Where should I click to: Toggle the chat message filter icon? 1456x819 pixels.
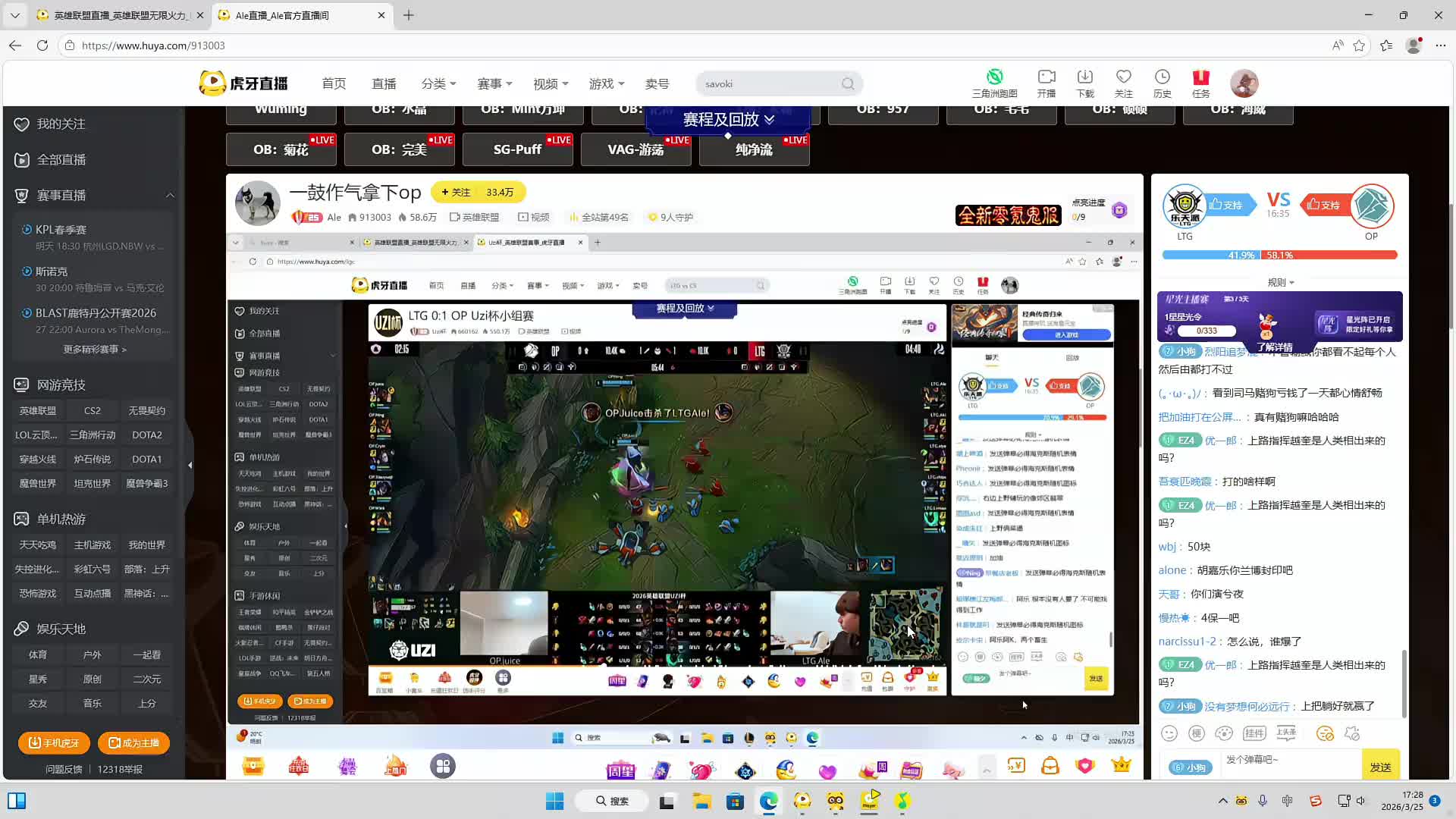tap(1325, 733)
